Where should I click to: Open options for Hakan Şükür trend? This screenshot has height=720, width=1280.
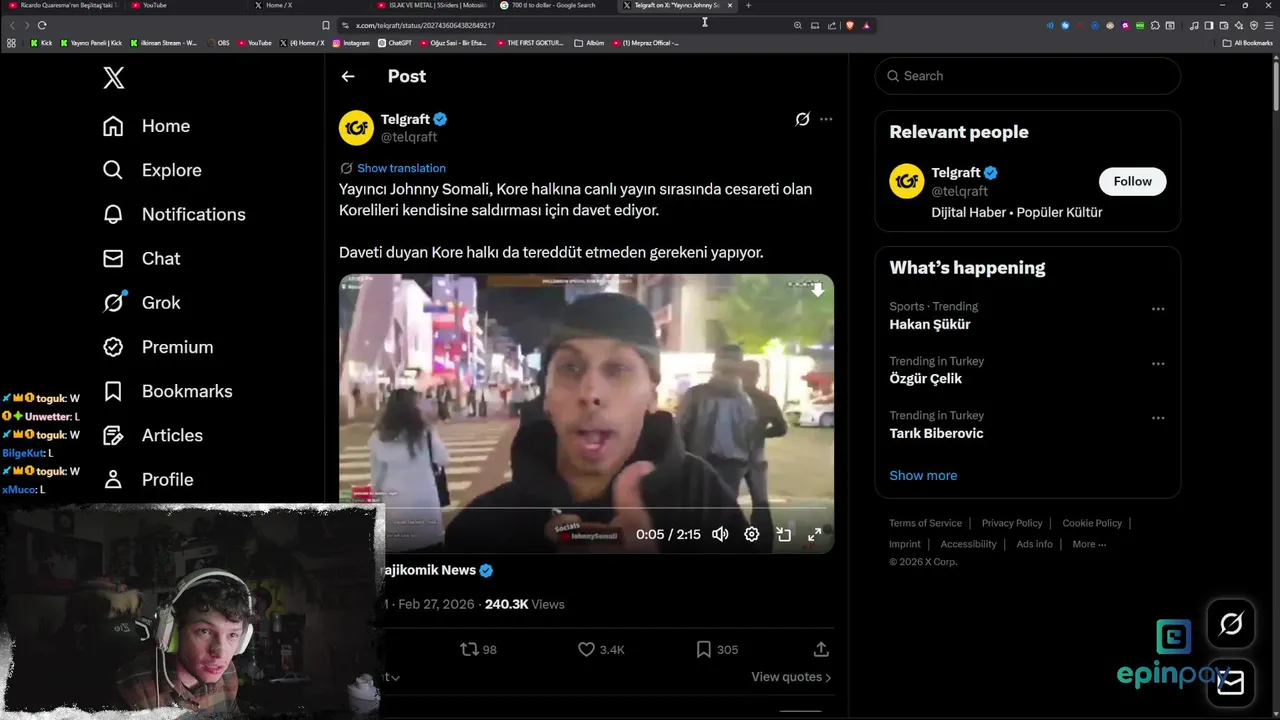click(1158, 309)
